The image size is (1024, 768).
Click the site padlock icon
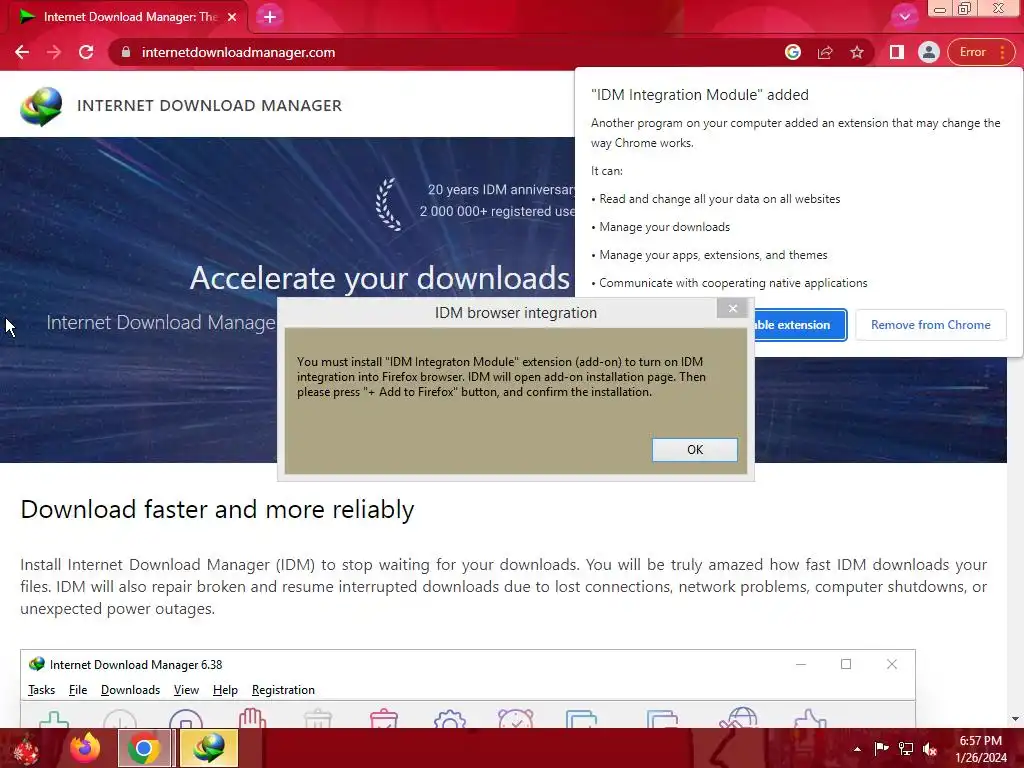[126, 52]
